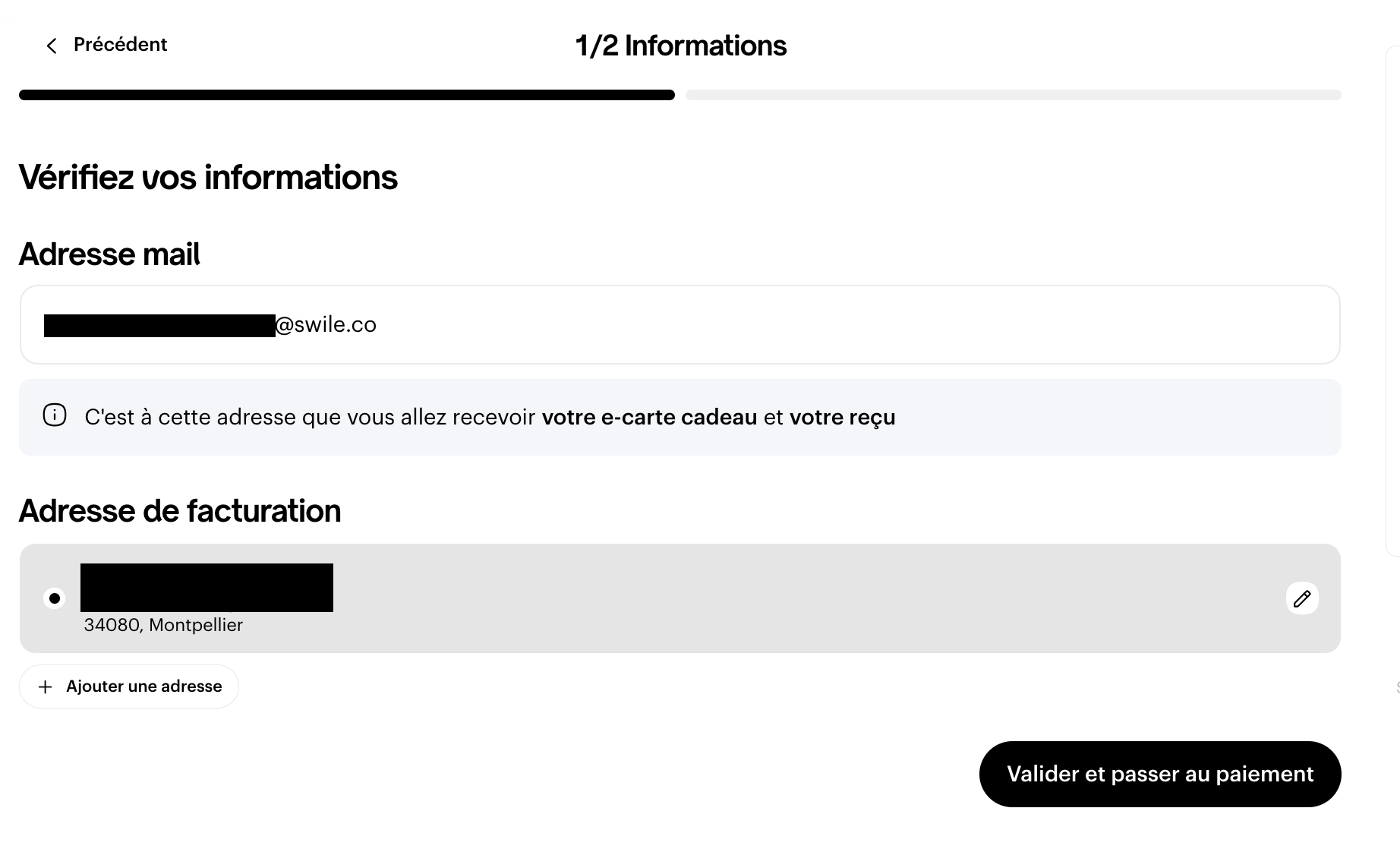The height and width of the screenshot is (849, 1400).
Task: Click the empty step-two progress bar
Action: pos(1013,95)
